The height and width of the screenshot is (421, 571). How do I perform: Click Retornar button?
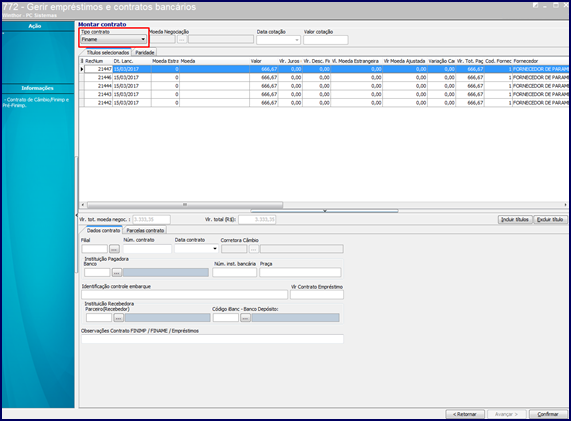click(x=465, y=414)
